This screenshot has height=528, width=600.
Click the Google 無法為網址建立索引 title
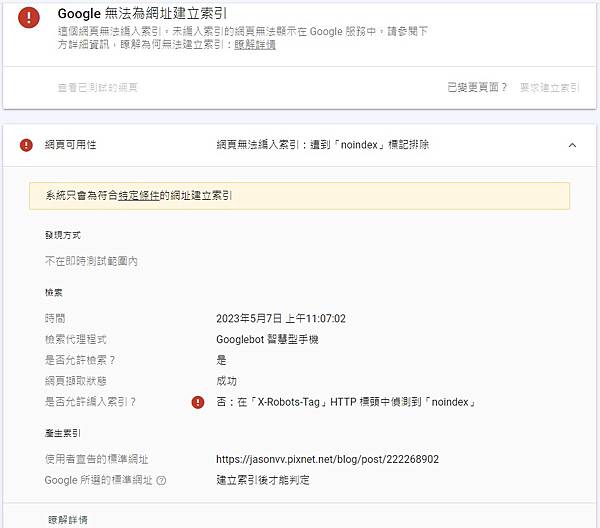(142, 14)
